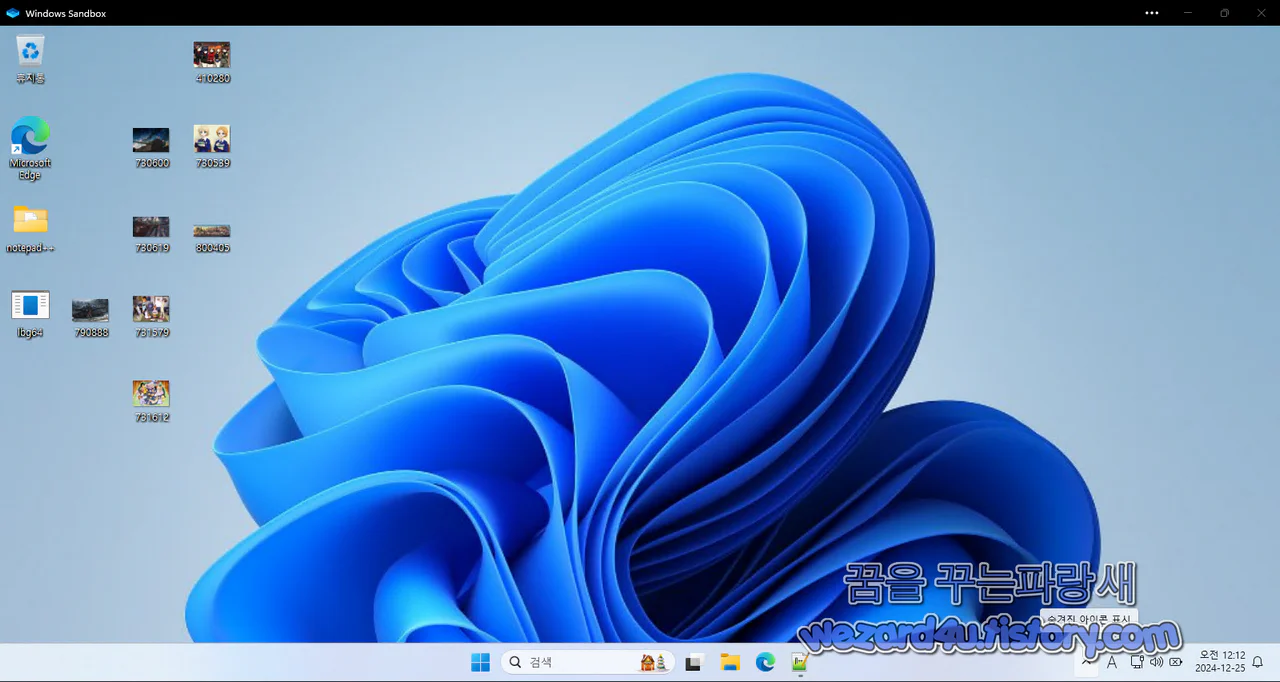Select image thumbnail named 731579
Screen dimensions: 1280x682
(151, 315)
